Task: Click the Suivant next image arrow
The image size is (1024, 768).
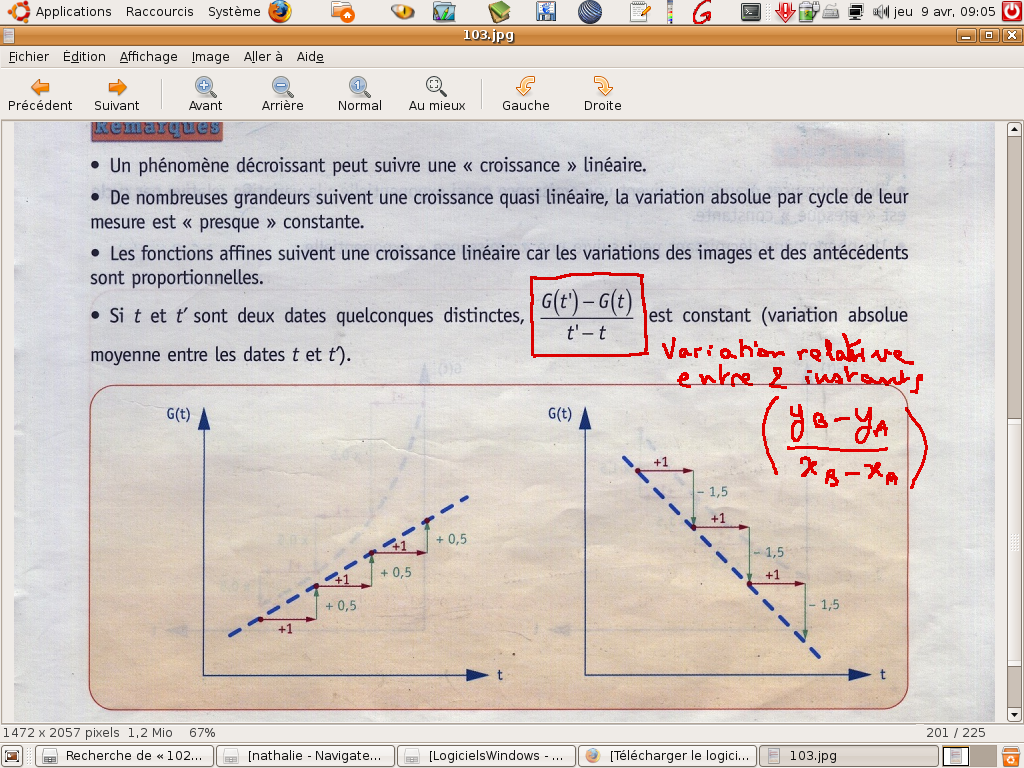Action: (x=117, y=95)
